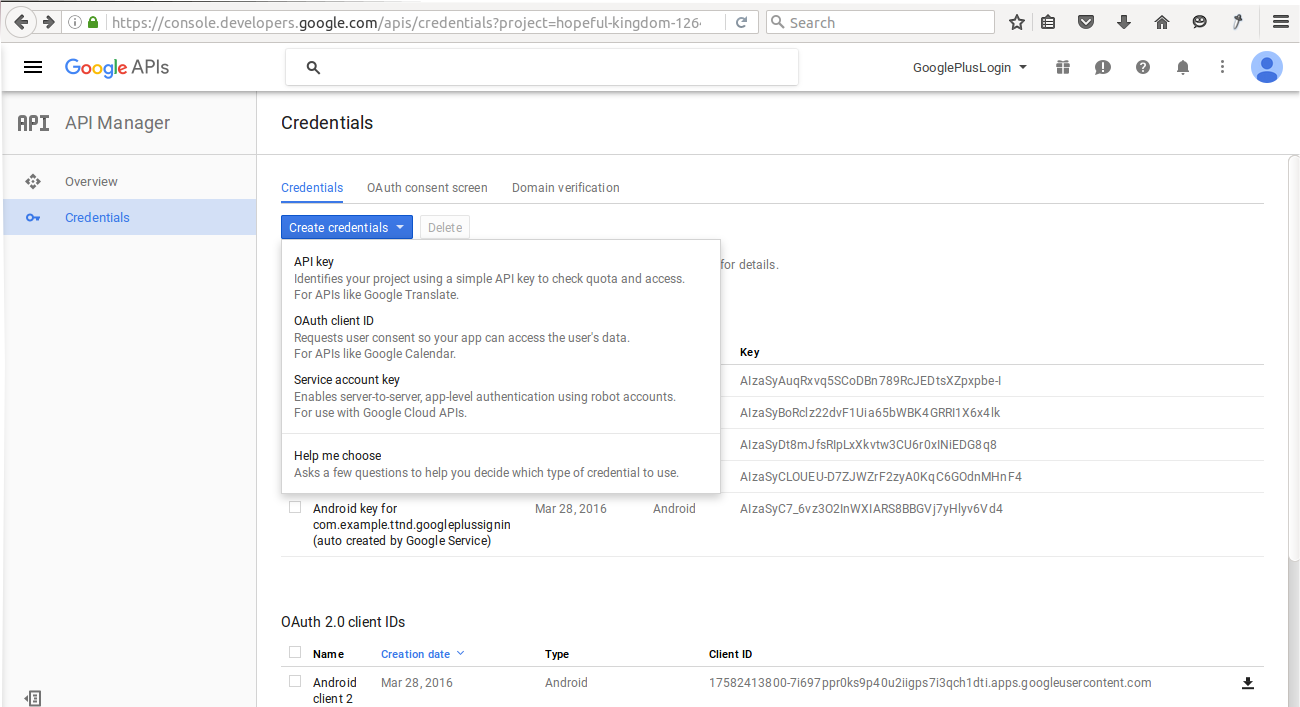Image resolution: width=1300 pixels, height=707 pixels.
Task: Open the Domain verification tab
Action: [566, 188]
